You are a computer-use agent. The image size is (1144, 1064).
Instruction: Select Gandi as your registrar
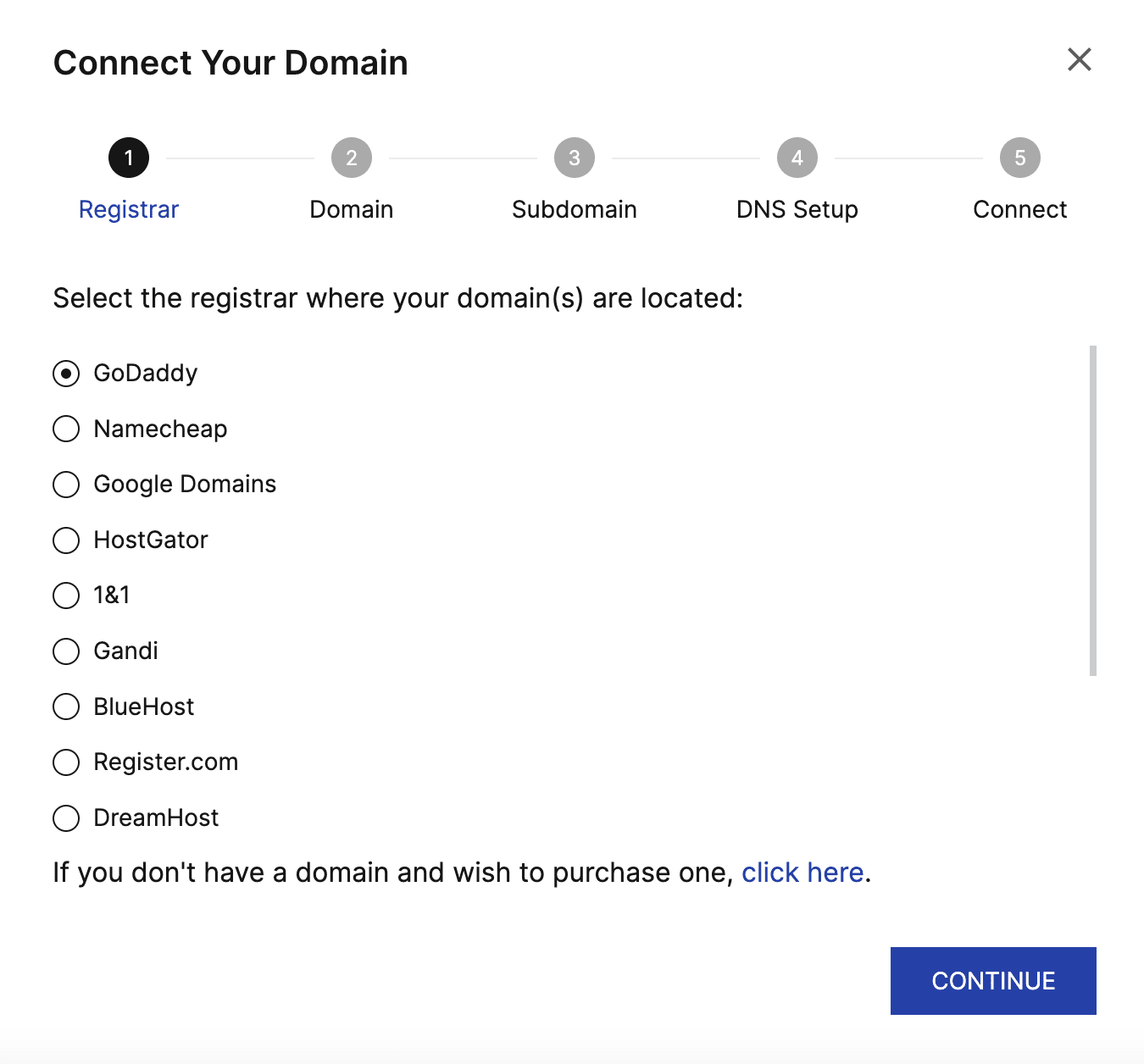pyautogui.click(x=66, y=651)
